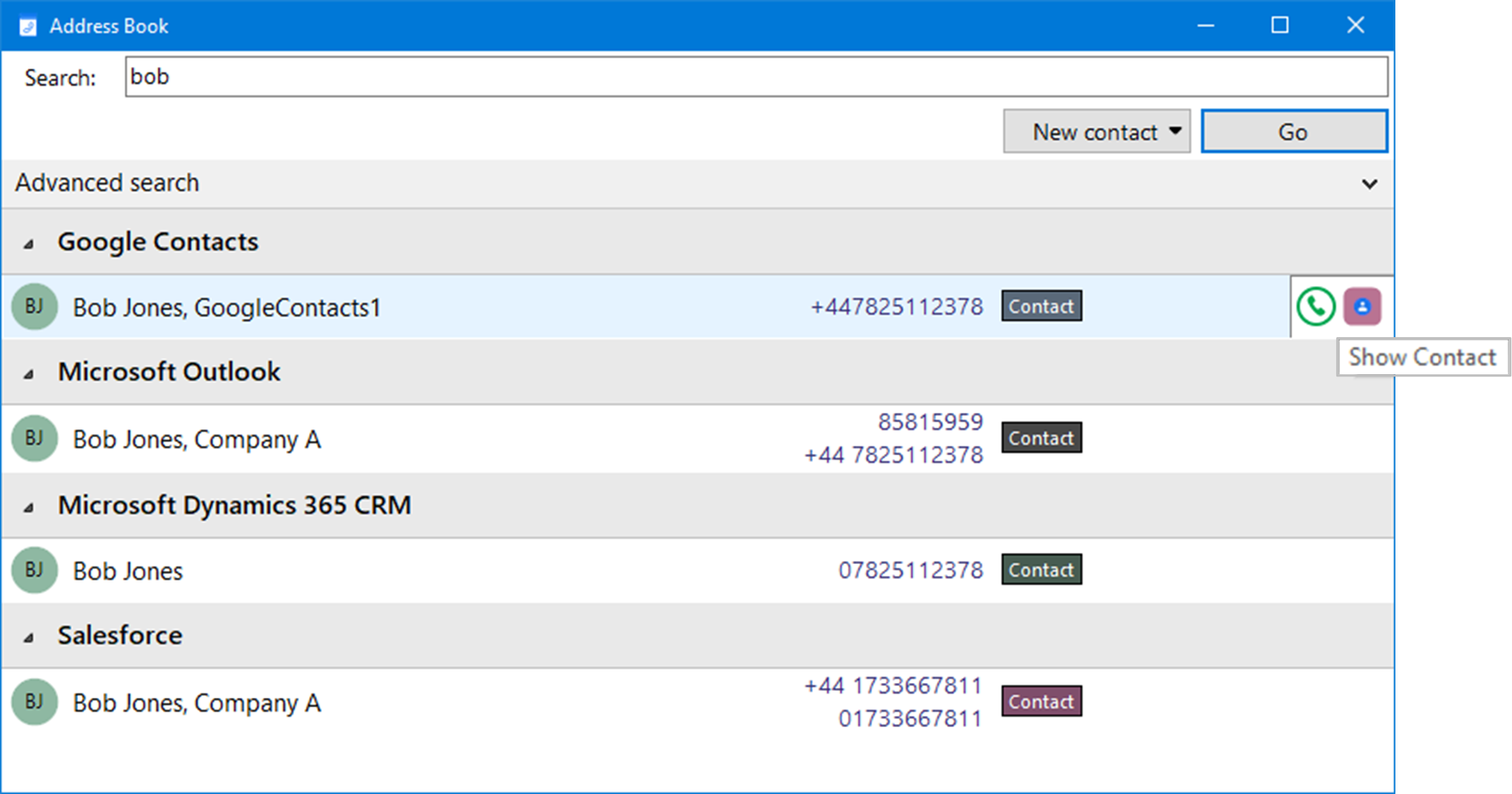This screenshot has width=1512, height=794.
Task: Dial 01733667811 in Salesforce row
Action: (910, 718)
